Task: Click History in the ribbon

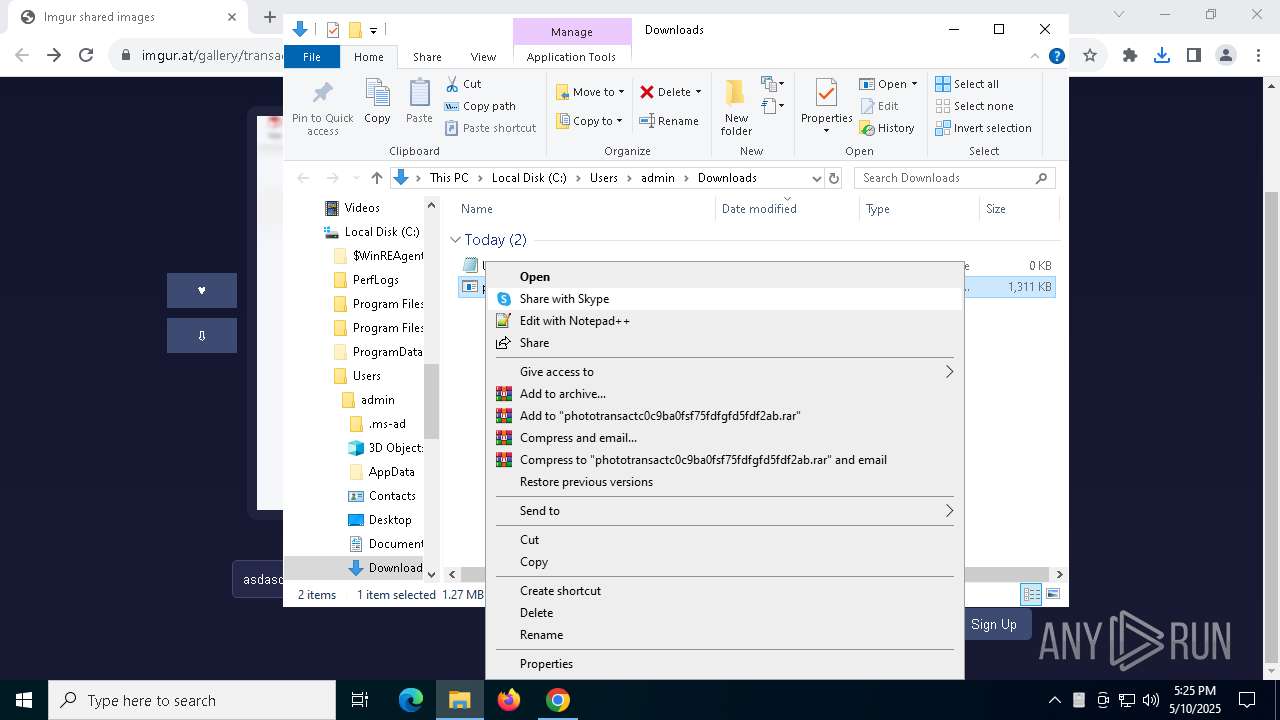Action: pos(886,128)
